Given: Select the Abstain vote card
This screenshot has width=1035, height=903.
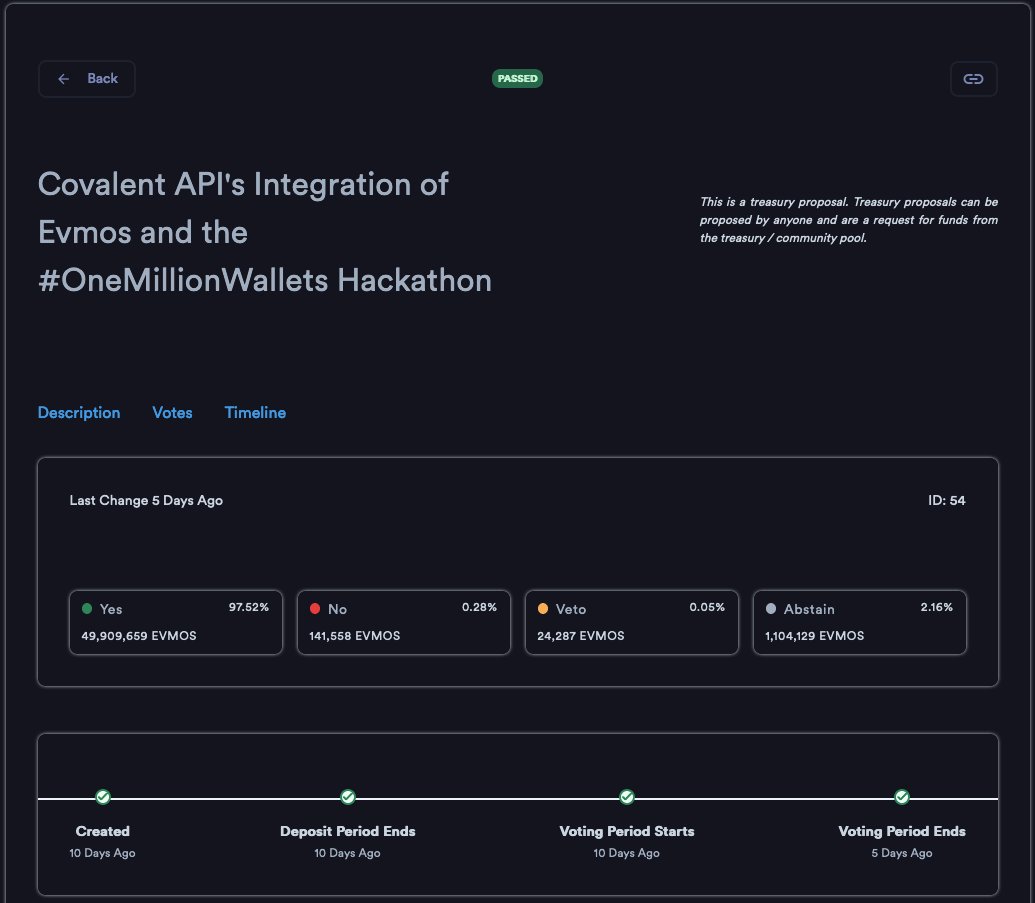Looking at the screenshot, I should (x=859, y=622).
